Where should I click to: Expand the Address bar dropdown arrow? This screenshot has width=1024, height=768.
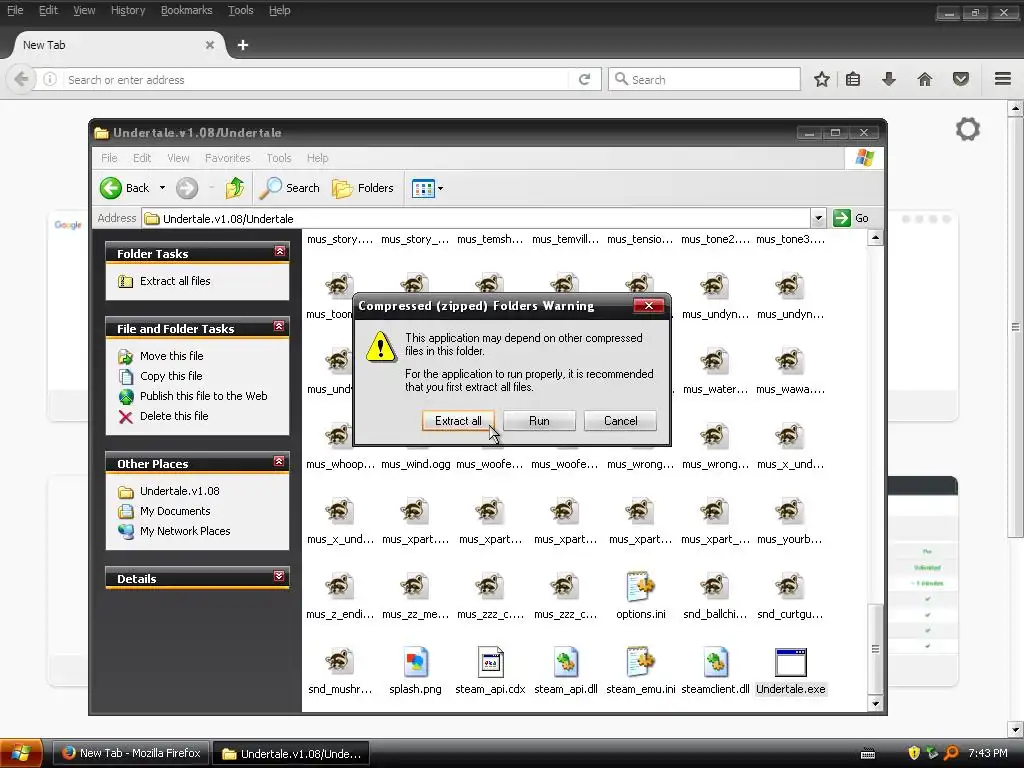coord(818,218)
